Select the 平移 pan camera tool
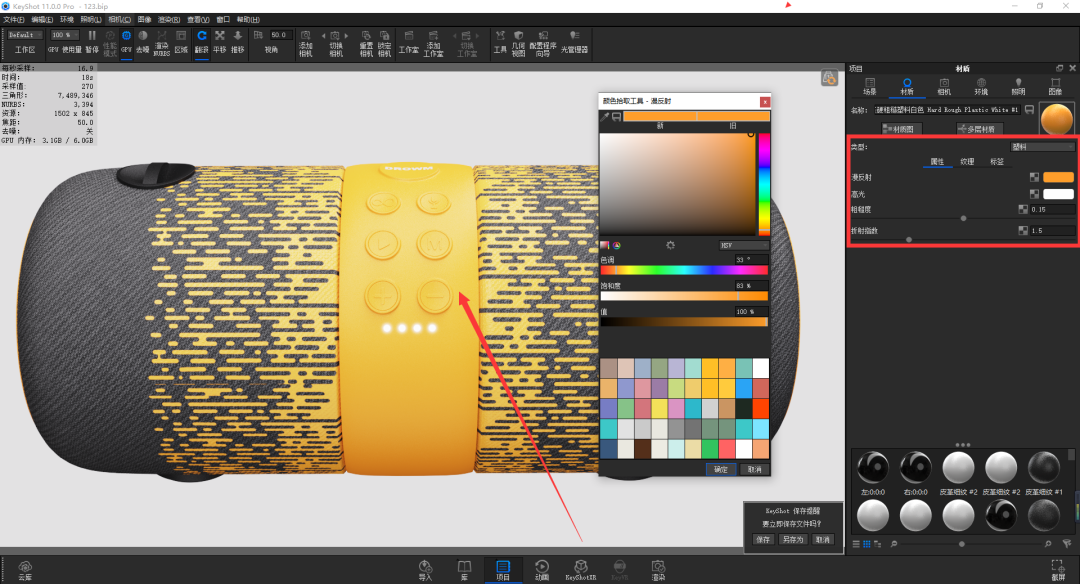1080x584 pixels. point(220,41)
